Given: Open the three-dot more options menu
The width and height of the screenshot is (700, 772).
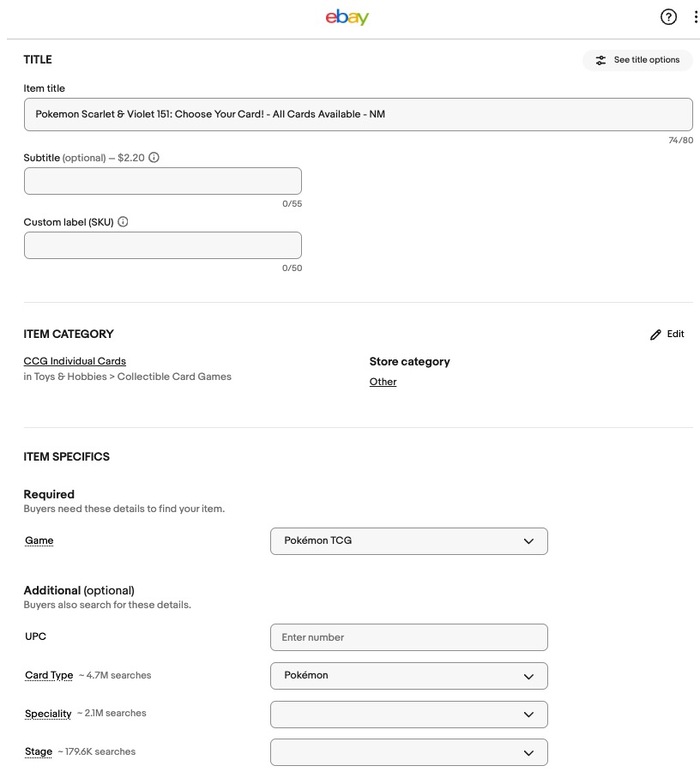Looking at the screenshot, I should pyautogui.click(x=695, y=17).
